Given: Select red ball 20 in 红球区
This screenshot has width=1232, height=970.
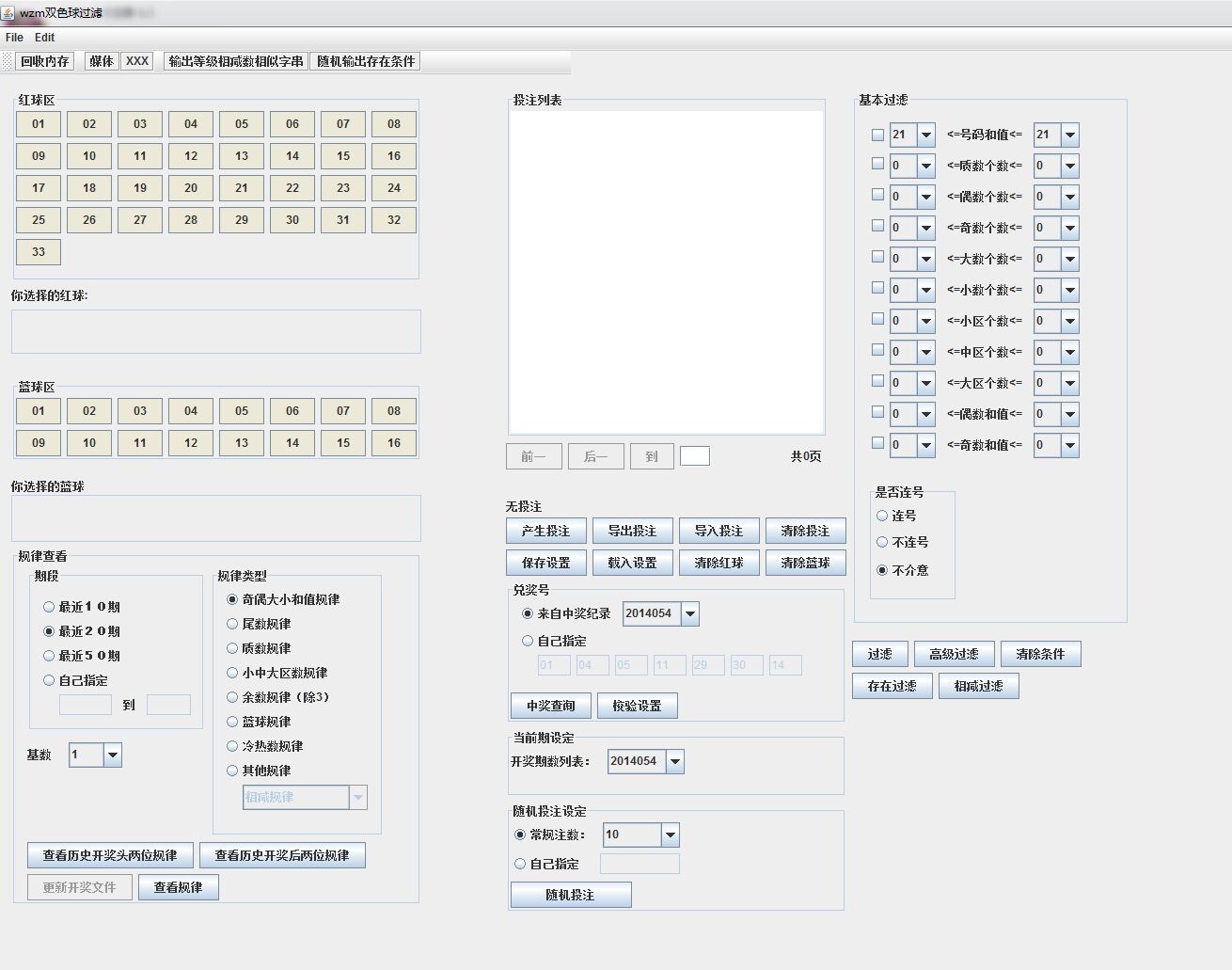Looking at the screenshot, I should 191,188.
